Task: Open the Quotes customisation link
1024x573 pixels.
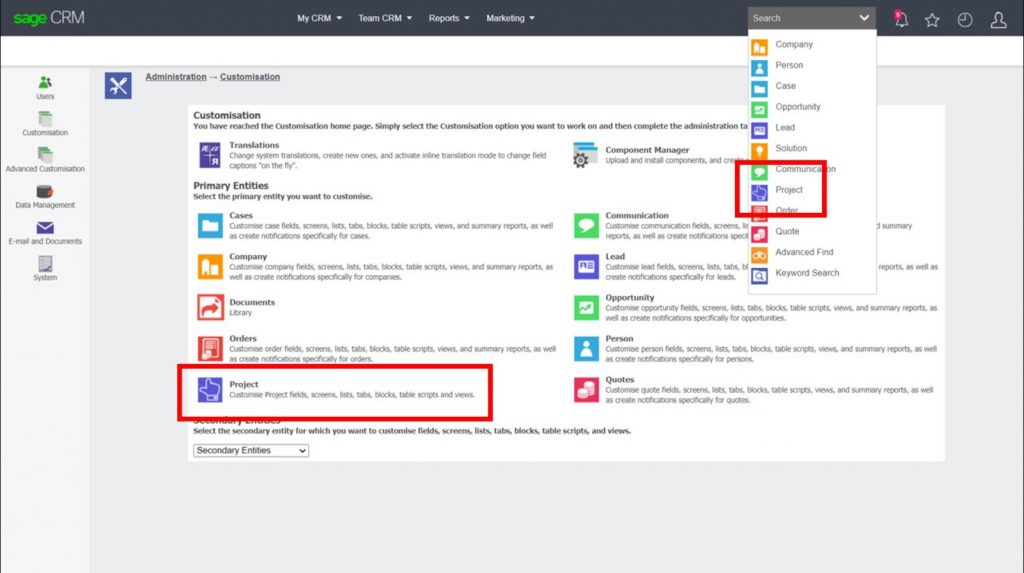Action: (620, 379)
